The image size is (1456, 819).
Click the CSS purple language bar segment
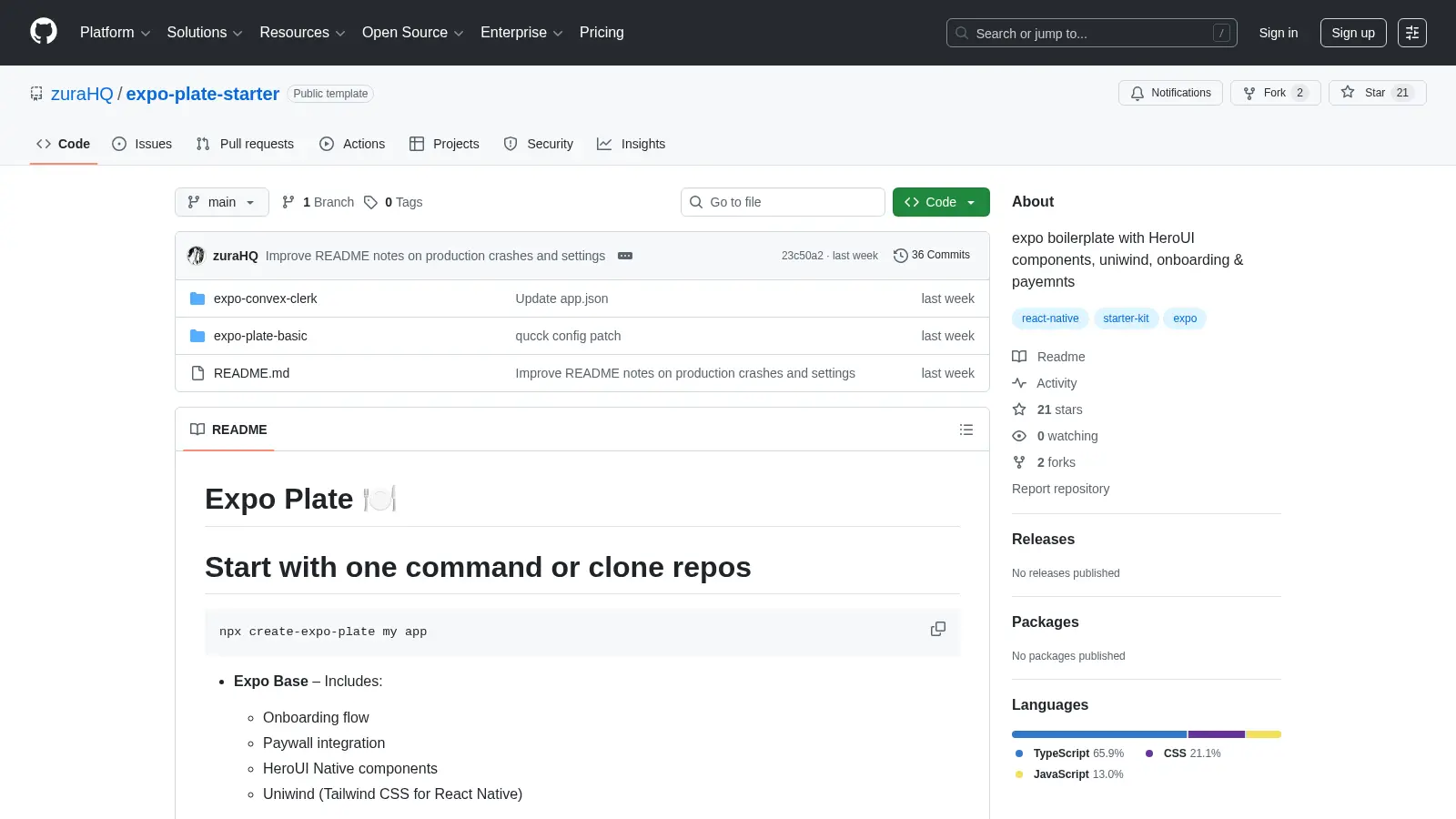click(x=1217, y=734)
